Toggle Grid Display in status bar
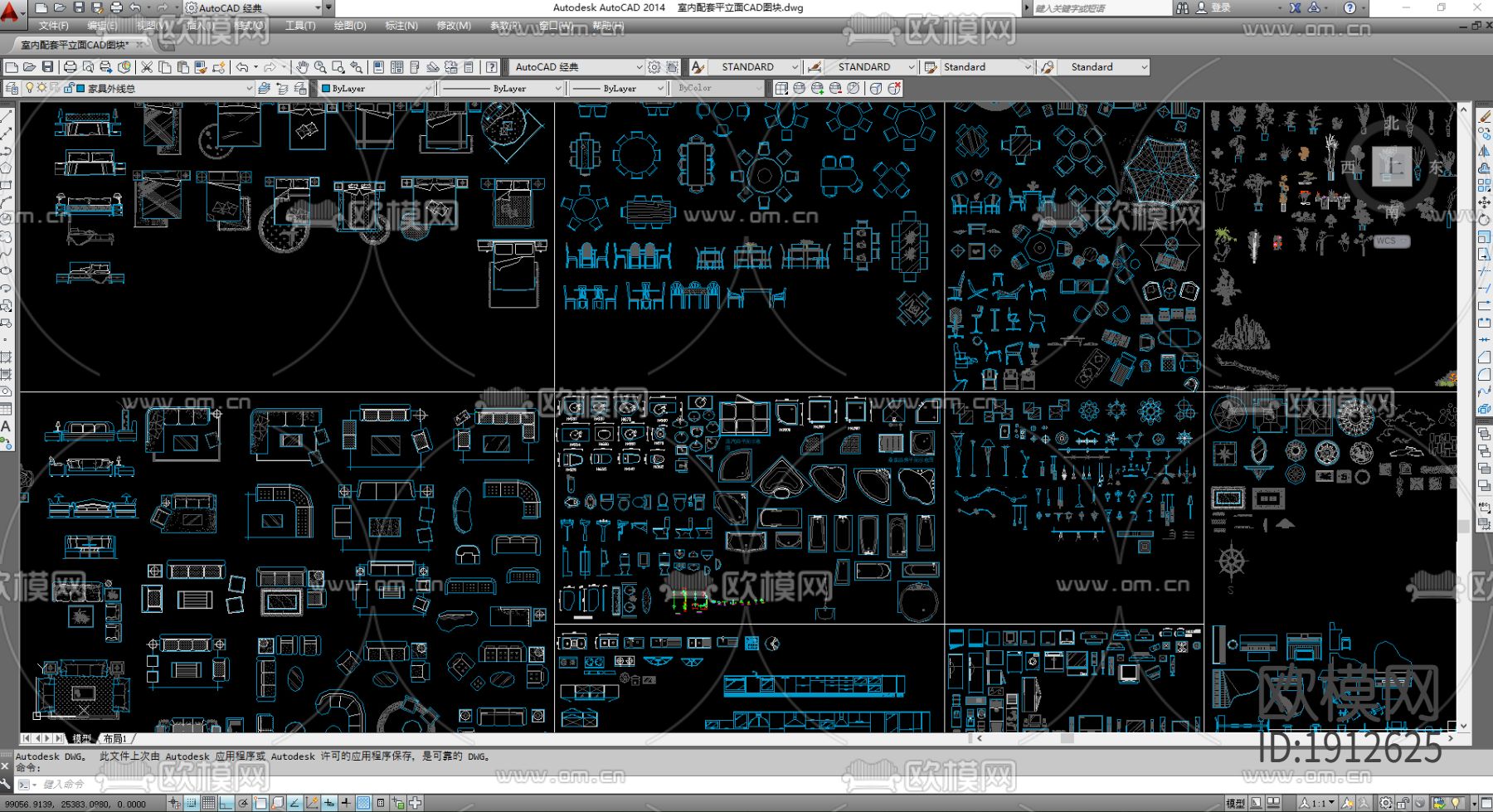This screenshot has width=1493, height=812. click(x=208, y=803)
